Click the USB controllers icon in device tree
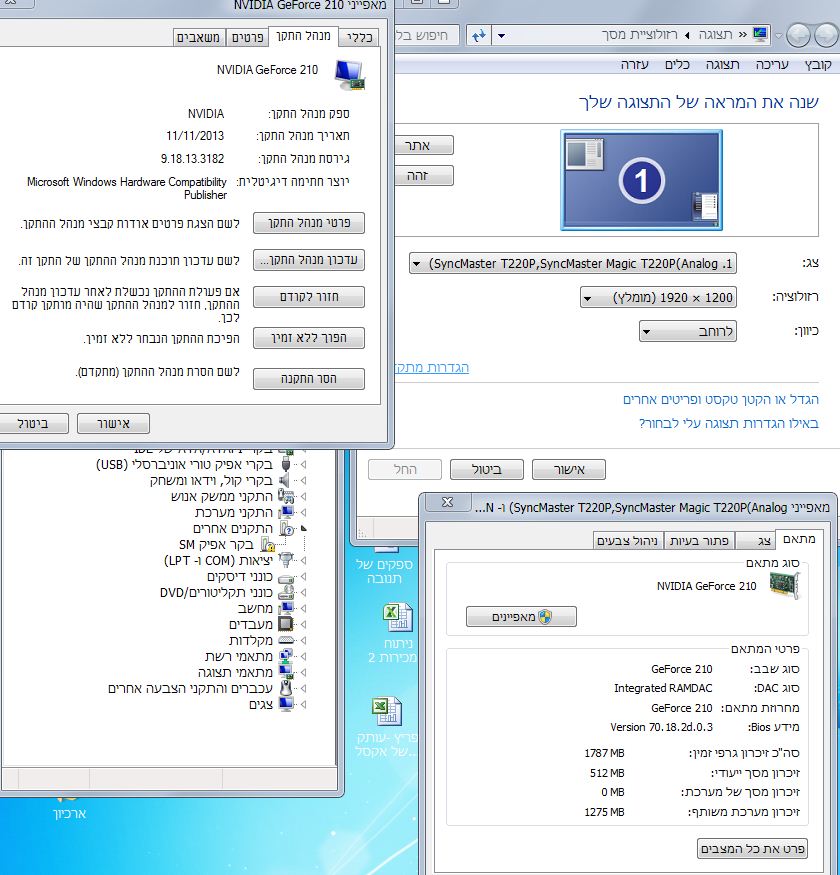840x875 pixels. pyautogui.click(x=287, y=465)
